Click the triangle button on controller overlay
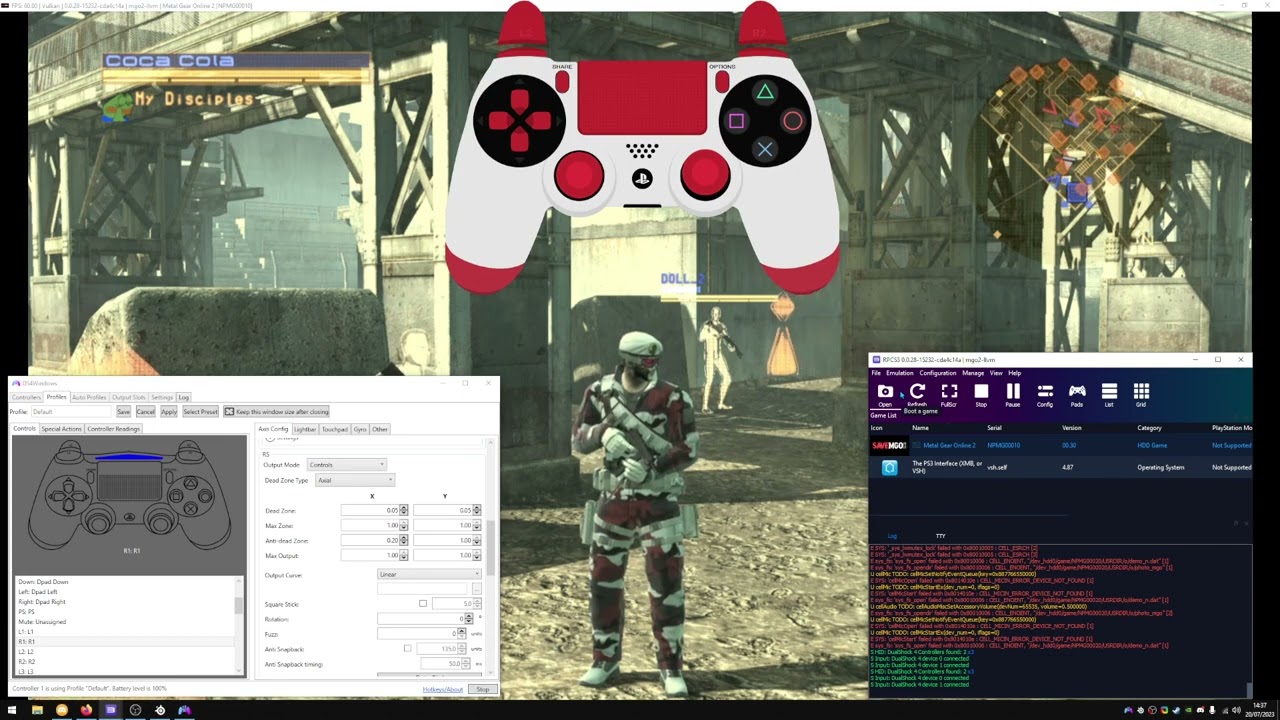The width and height of the screenshot is (1280, 720). pyautogui.click(x=765, y=93)
